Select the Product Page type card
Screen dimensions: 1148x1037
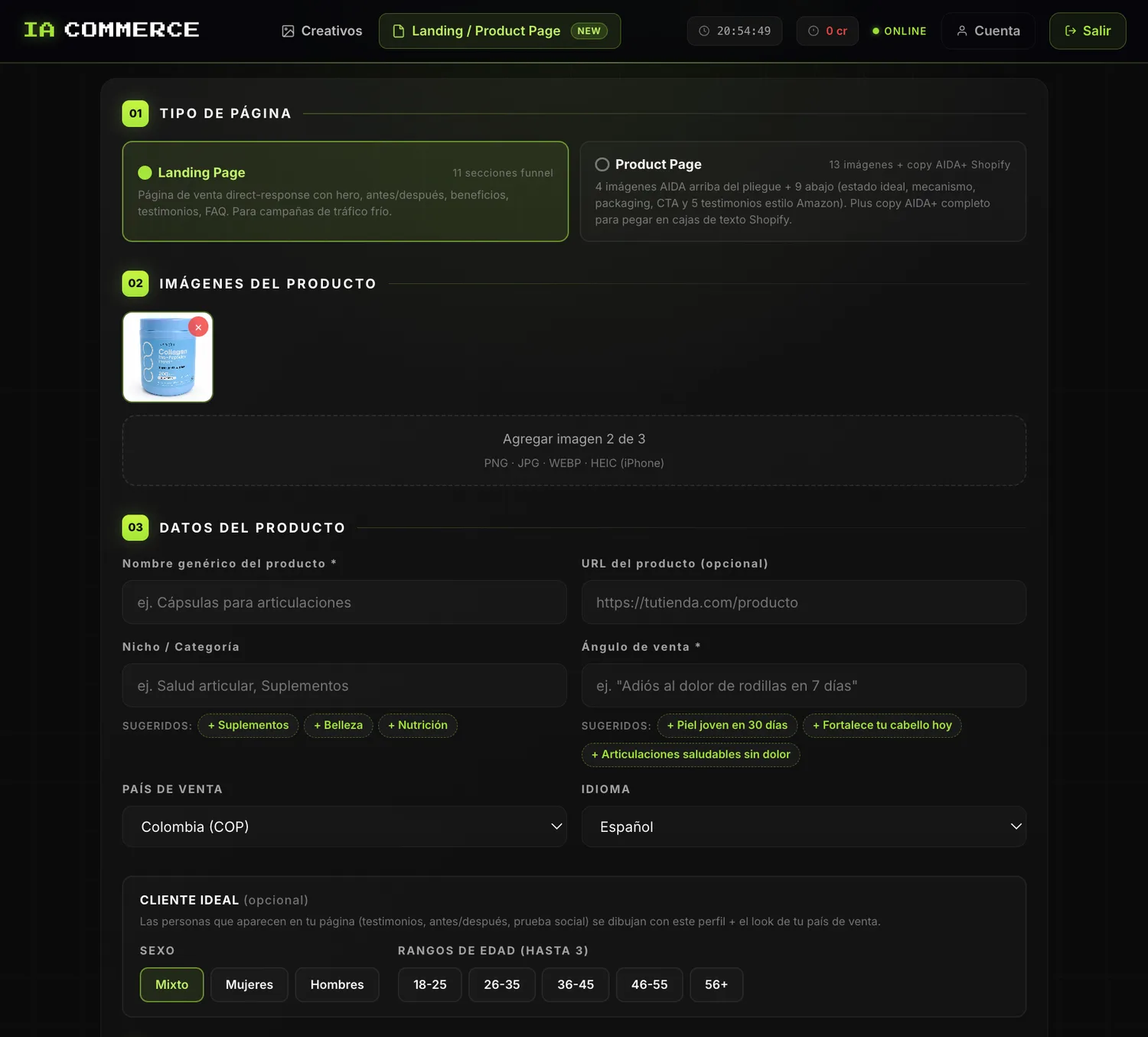point(803,191)
